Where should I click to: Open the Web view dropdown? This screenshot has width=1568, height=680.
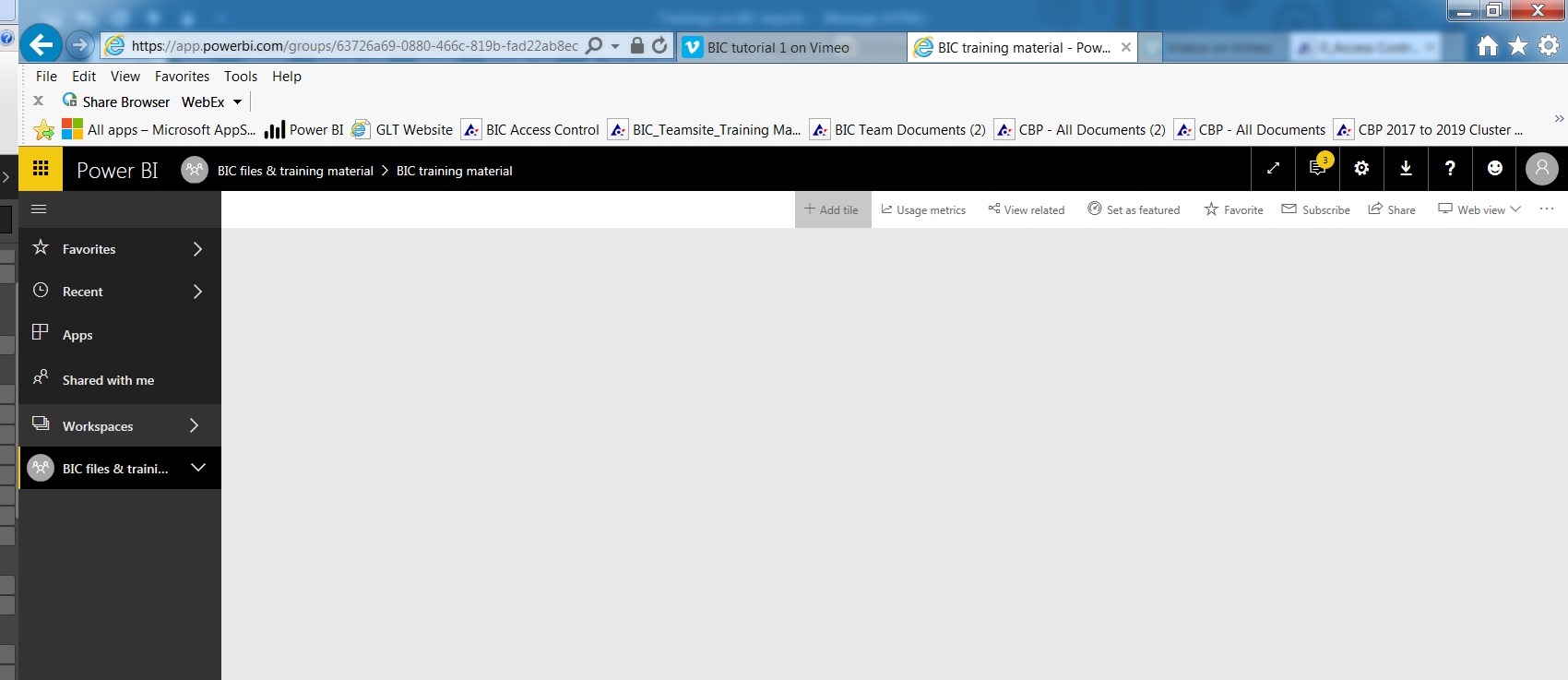[x=1479, y=209]
